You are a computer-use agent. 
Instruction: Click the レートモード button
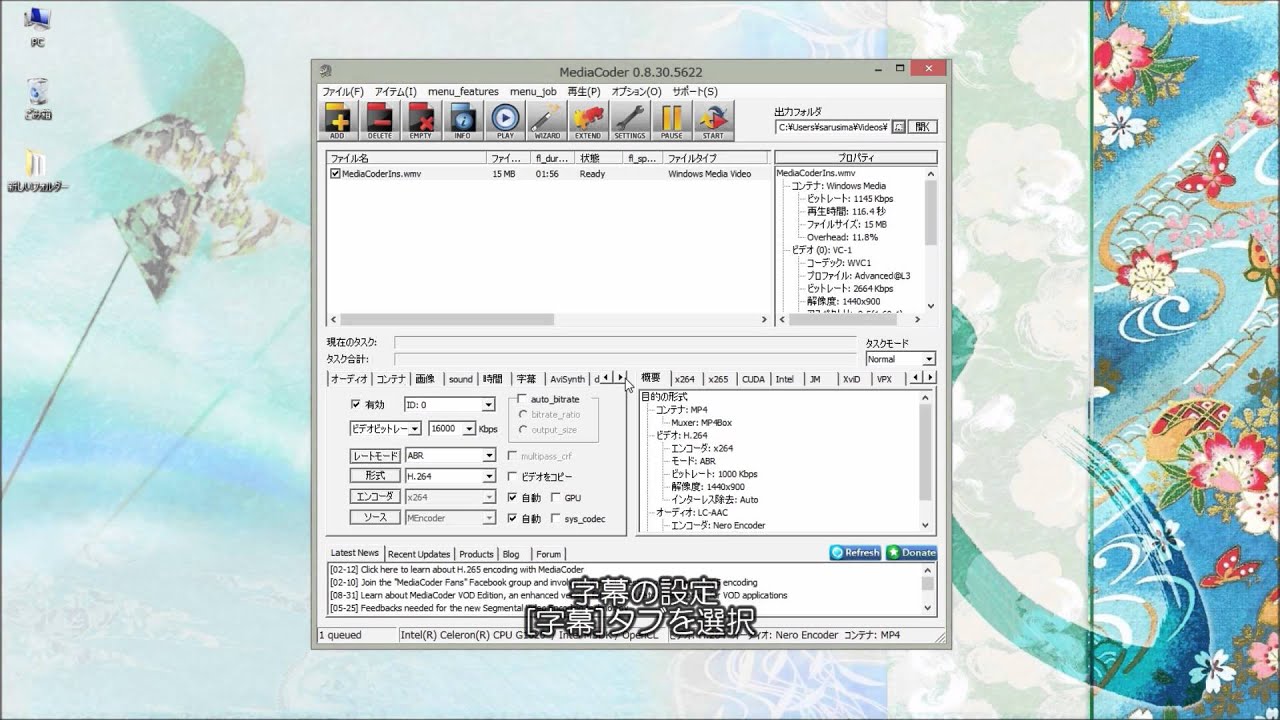(x=374, y=455)
